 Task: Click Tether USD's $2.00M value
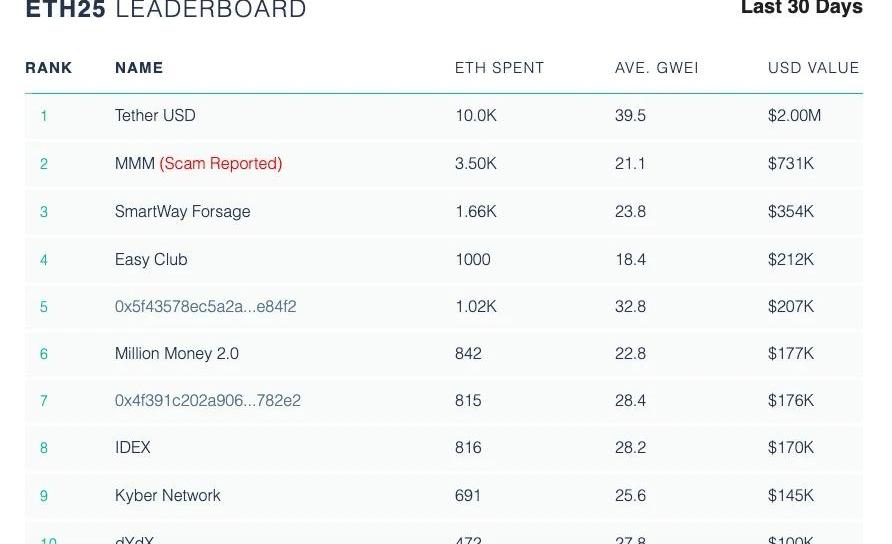click(794, 116)
